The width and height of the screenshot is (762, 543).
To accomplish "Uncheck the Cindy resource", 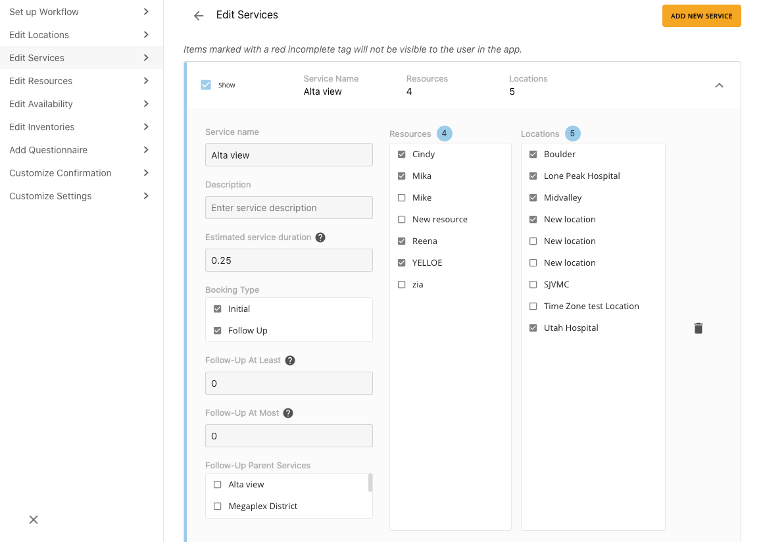I will (401, 155).
